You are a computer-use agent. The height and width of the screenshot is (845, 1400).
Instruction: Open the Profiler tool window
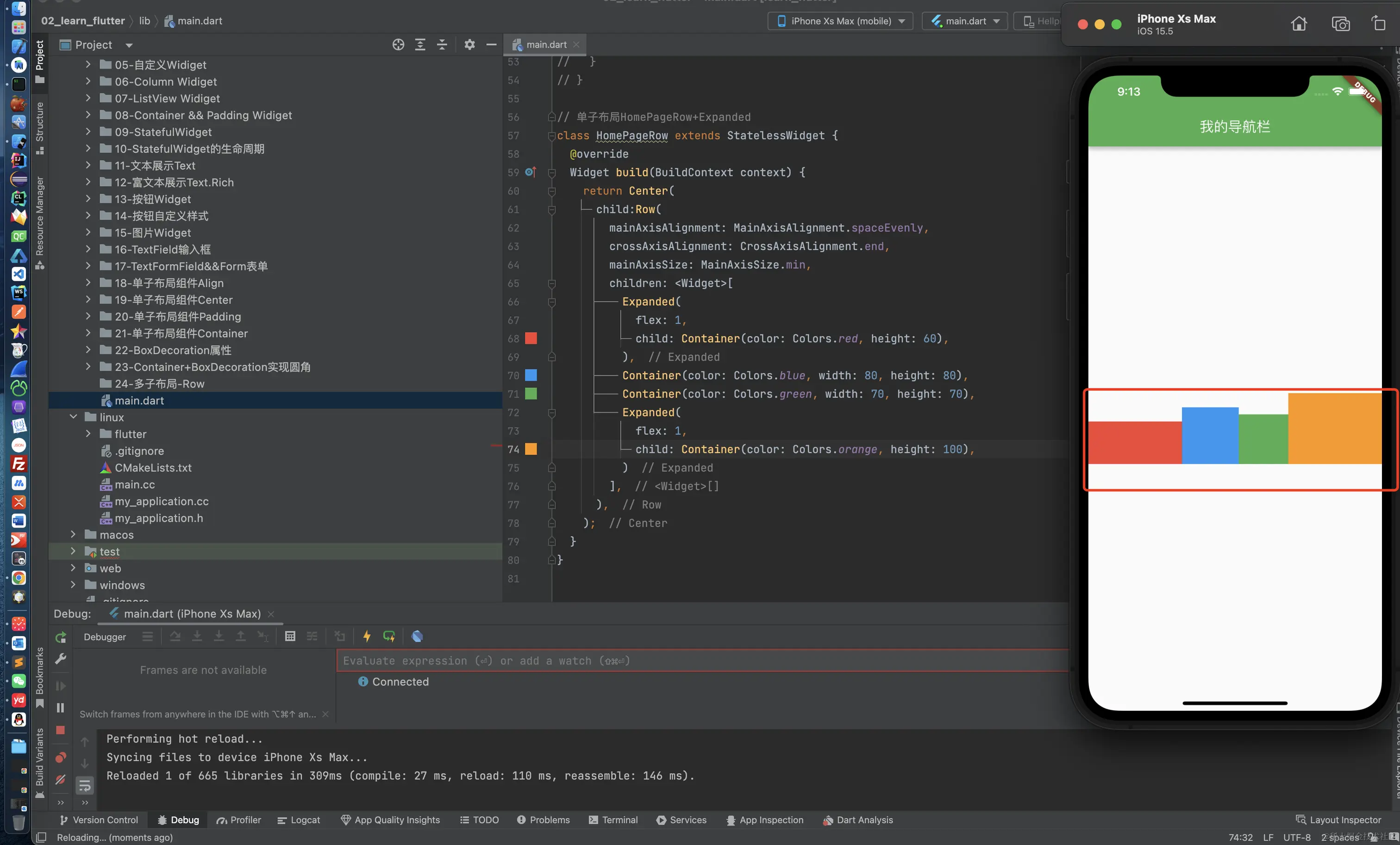coord(238,820)
